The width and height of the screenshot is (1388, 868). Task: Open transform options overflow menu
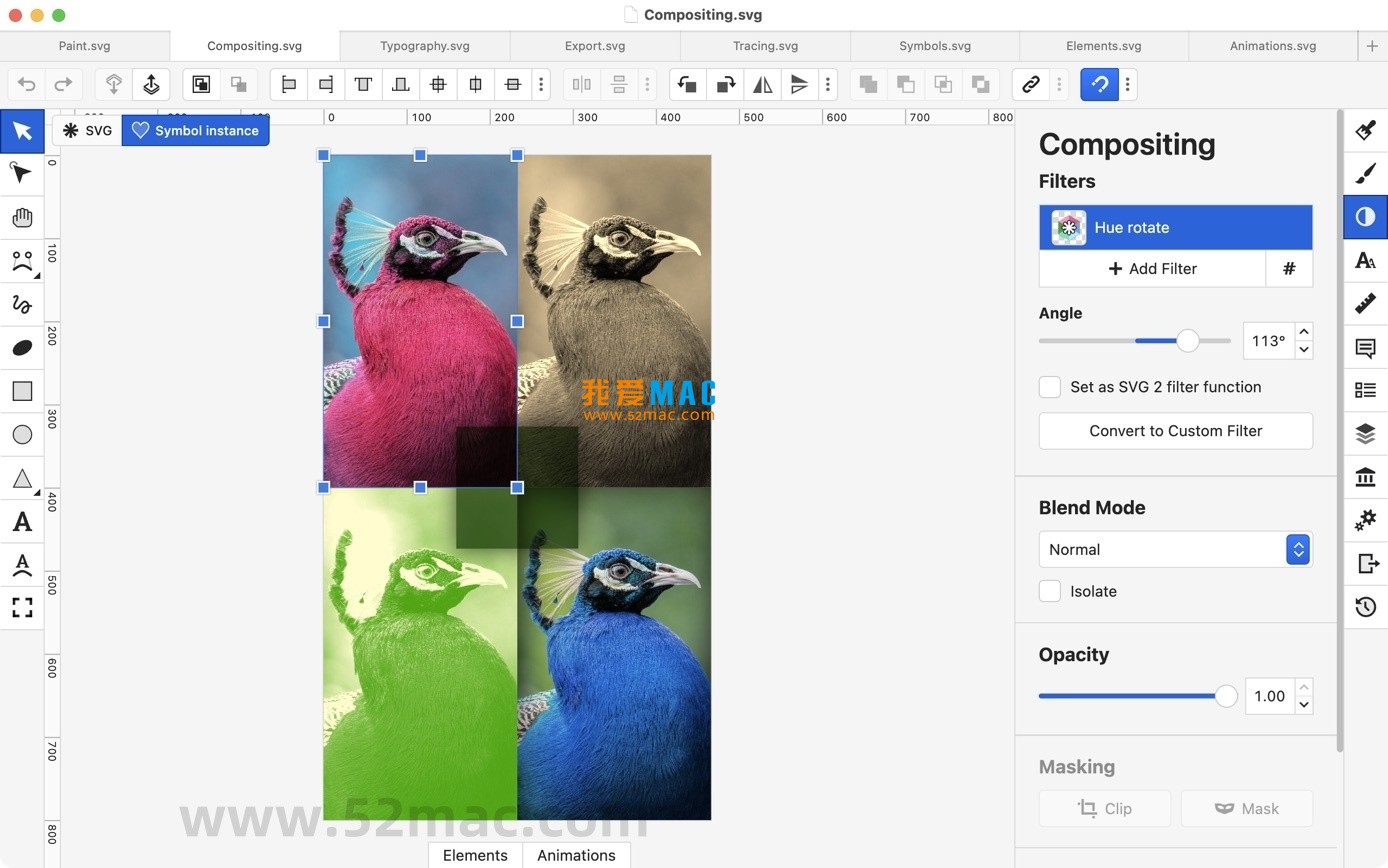[x=827, y=85]
